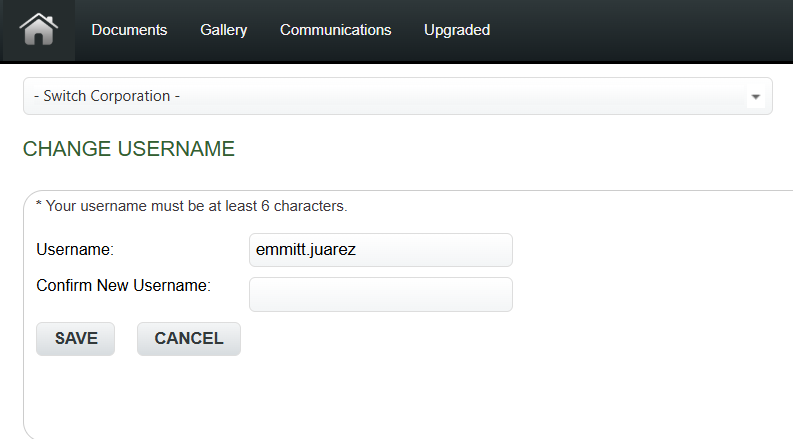Viewport: 793px width, 439px height.
Task: Save the new username
Action: pos(75,339)
